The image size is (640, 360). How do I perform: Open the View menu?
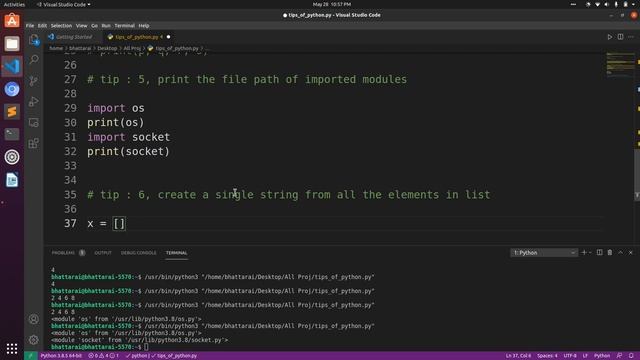tap(81, 26)
